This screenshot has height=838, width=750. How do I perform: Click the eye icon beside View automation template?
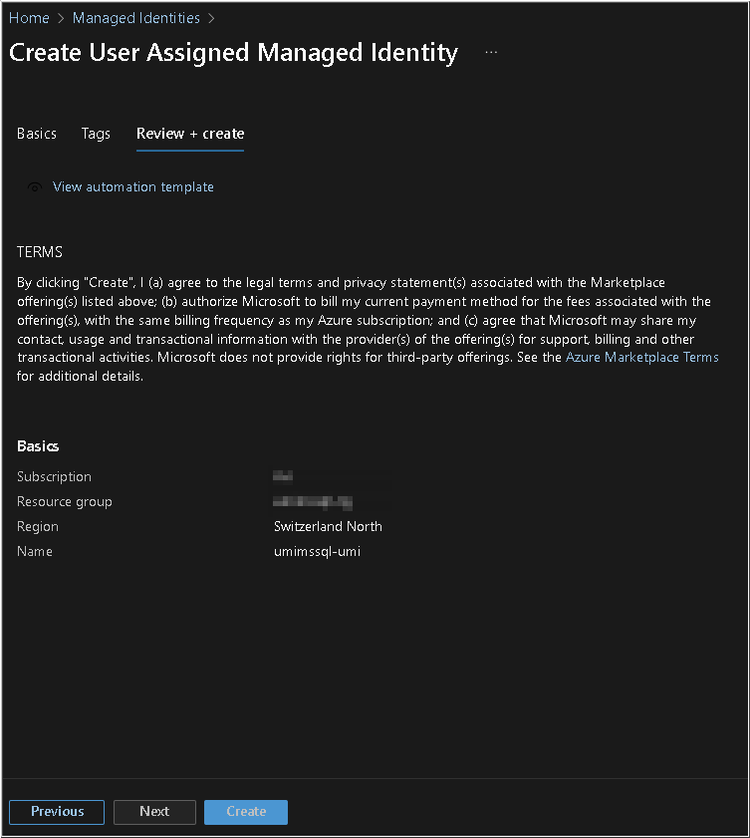(x=35, y=187)
